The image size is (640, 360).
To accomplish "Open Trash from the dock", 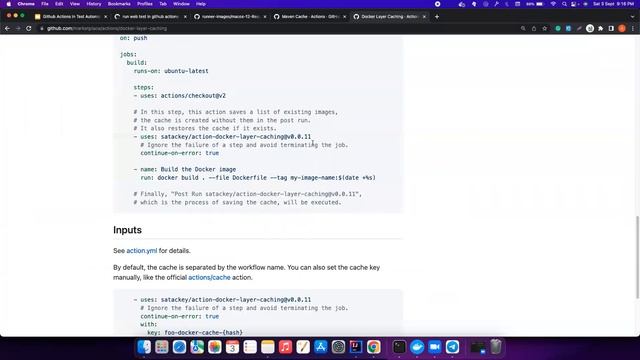I will [496, 347].
